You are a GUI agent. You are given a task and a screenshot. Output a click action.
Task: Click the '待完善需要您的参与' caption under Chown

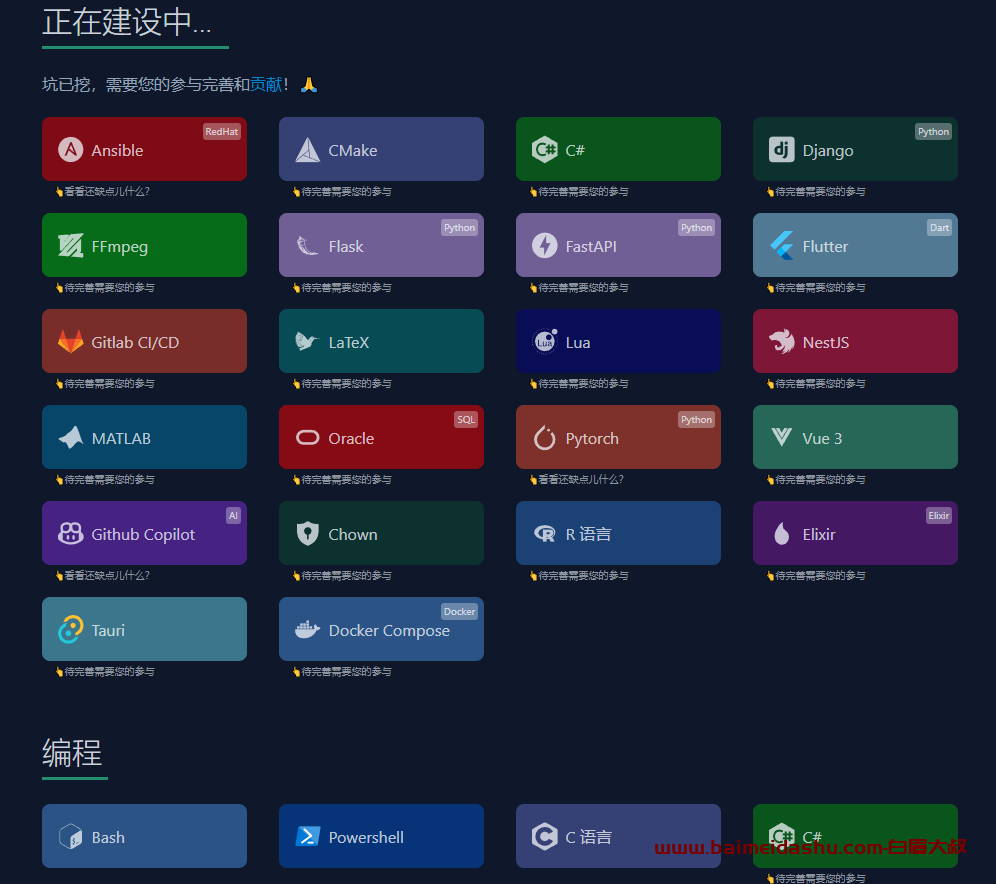tap(342, 575)
